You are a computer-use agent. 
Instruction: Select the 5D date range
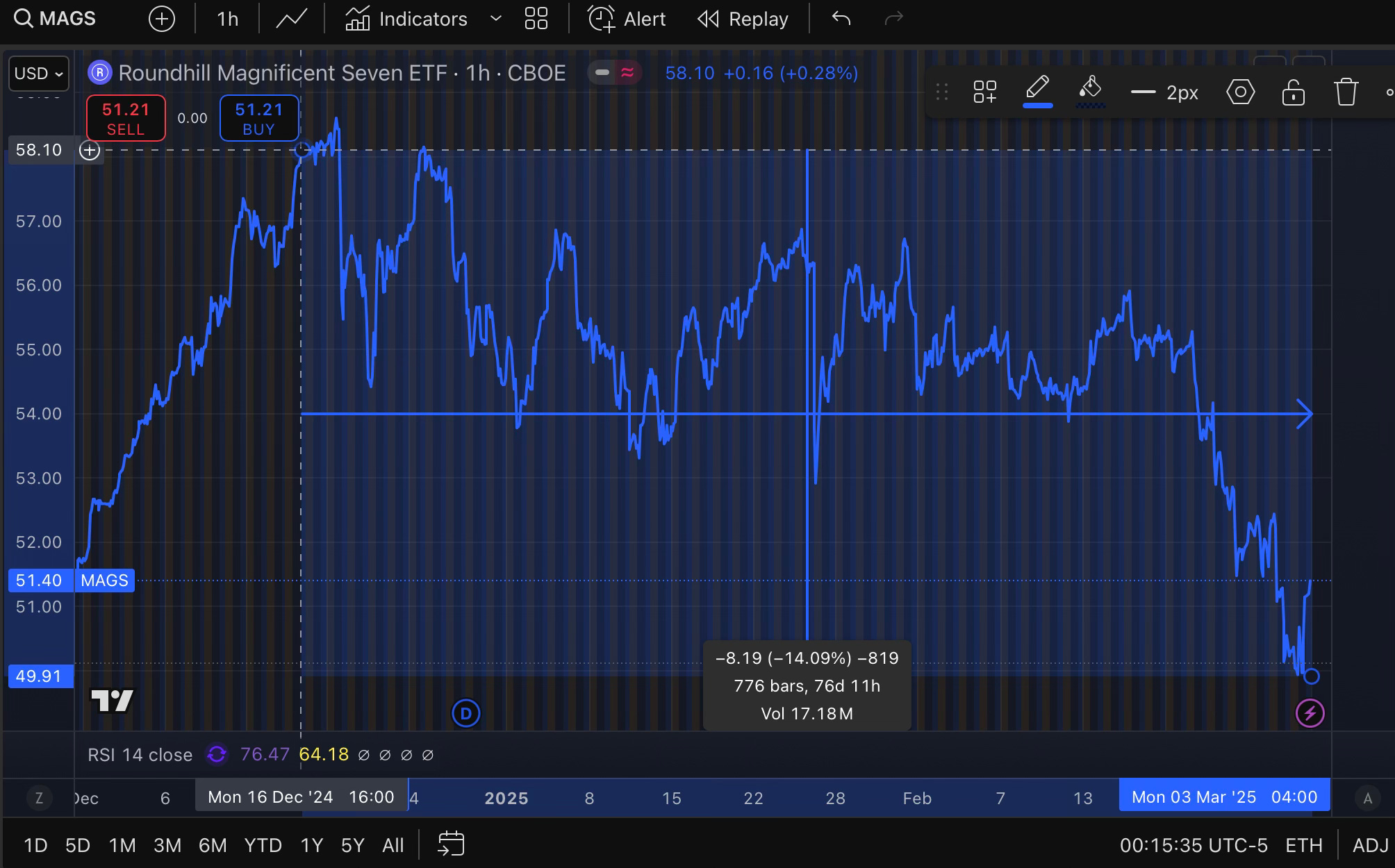click(x=78, y=845)
